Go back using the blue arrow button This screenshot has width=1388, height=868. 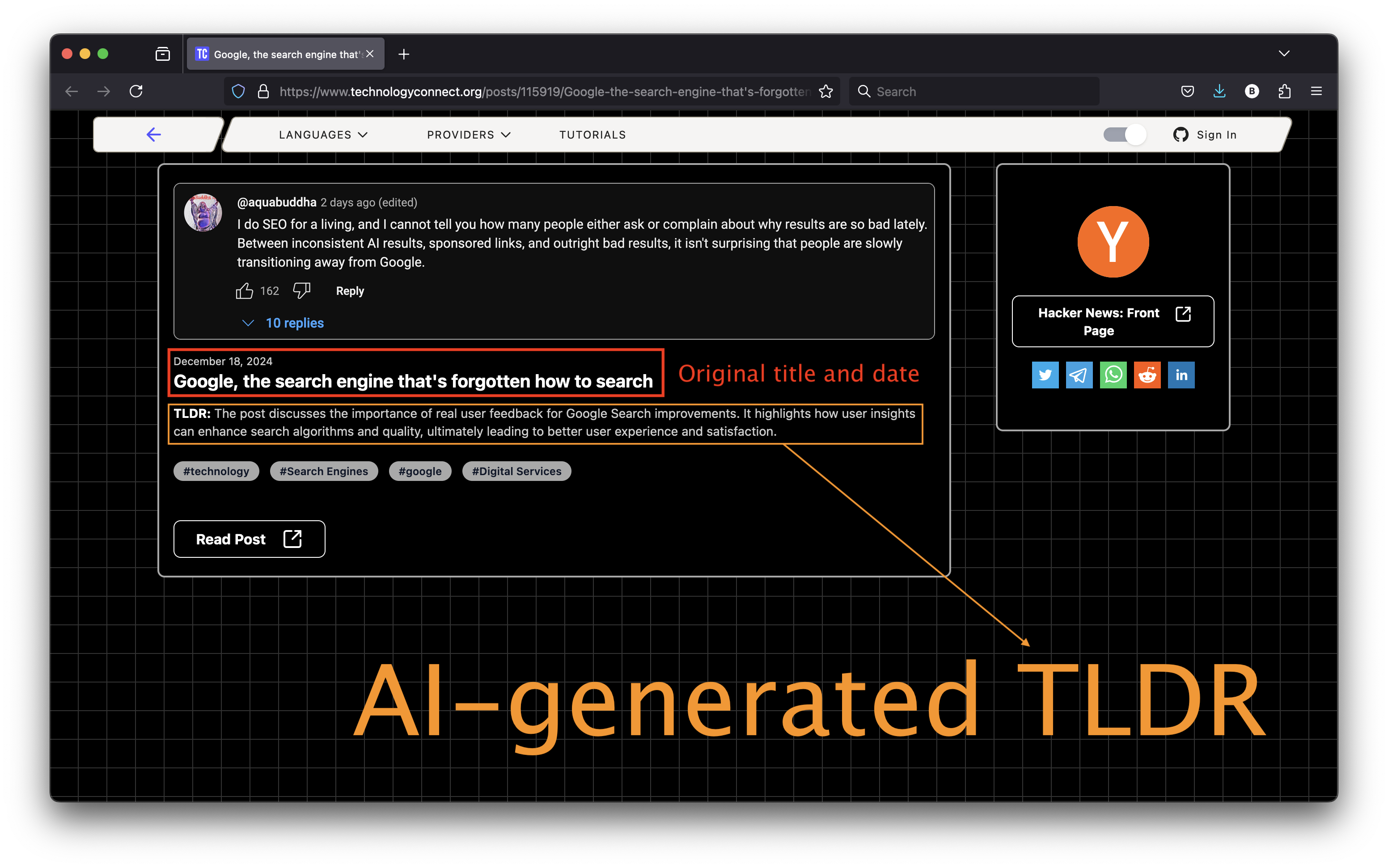point(154,135)
